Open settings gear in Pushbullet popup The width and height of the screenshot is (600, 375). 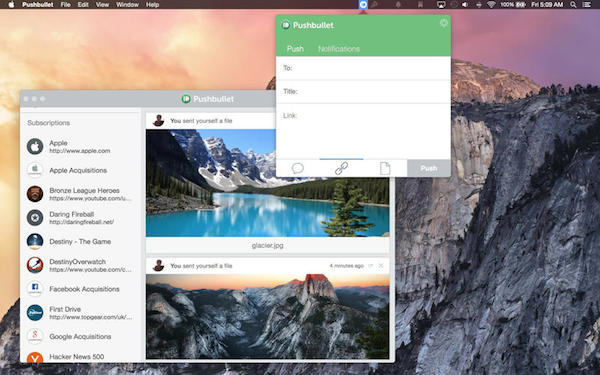(x=443, y=23)
